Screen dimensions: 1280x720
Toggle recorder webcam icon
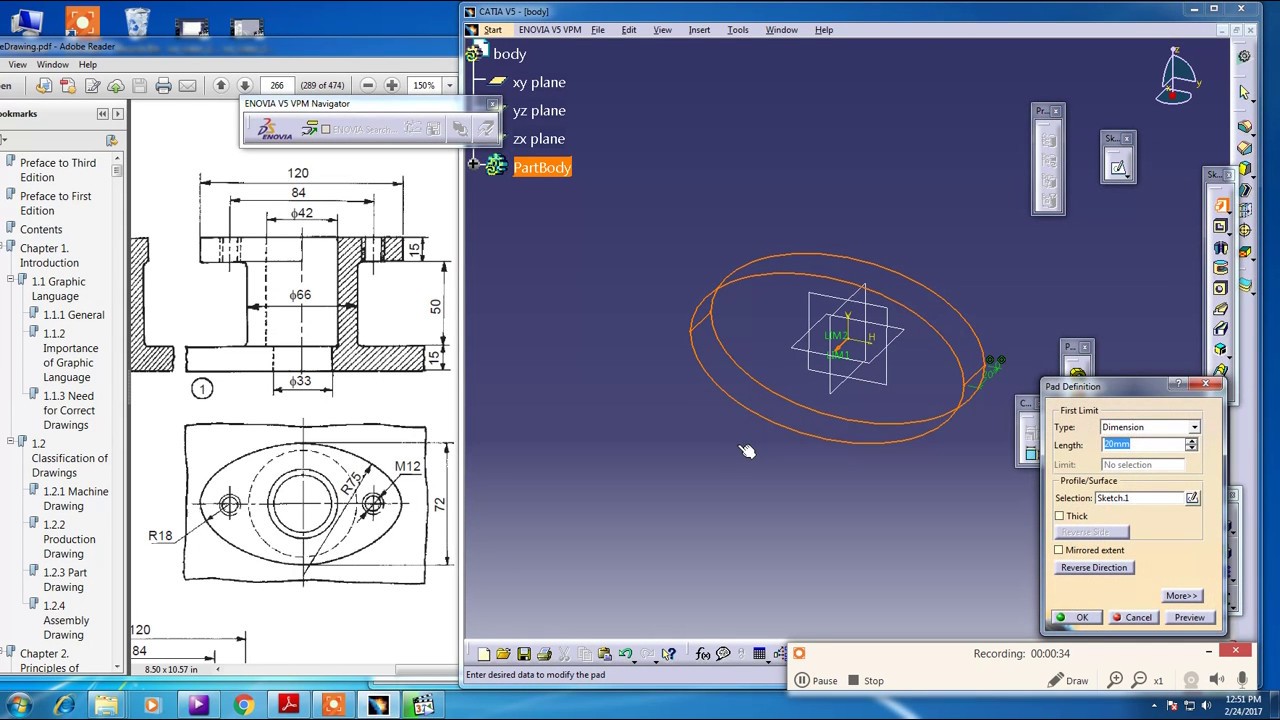(1191, 680)
